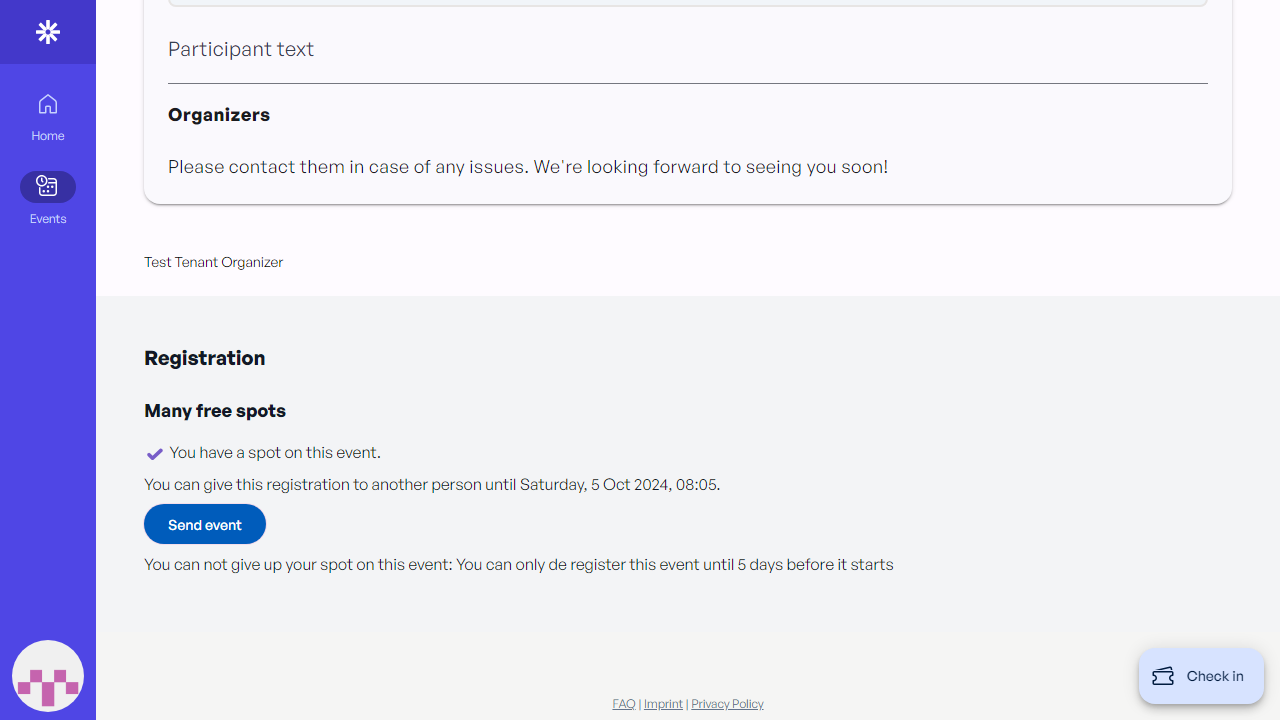
Task: Open the Imprint footer link
Action: [663, 704]
